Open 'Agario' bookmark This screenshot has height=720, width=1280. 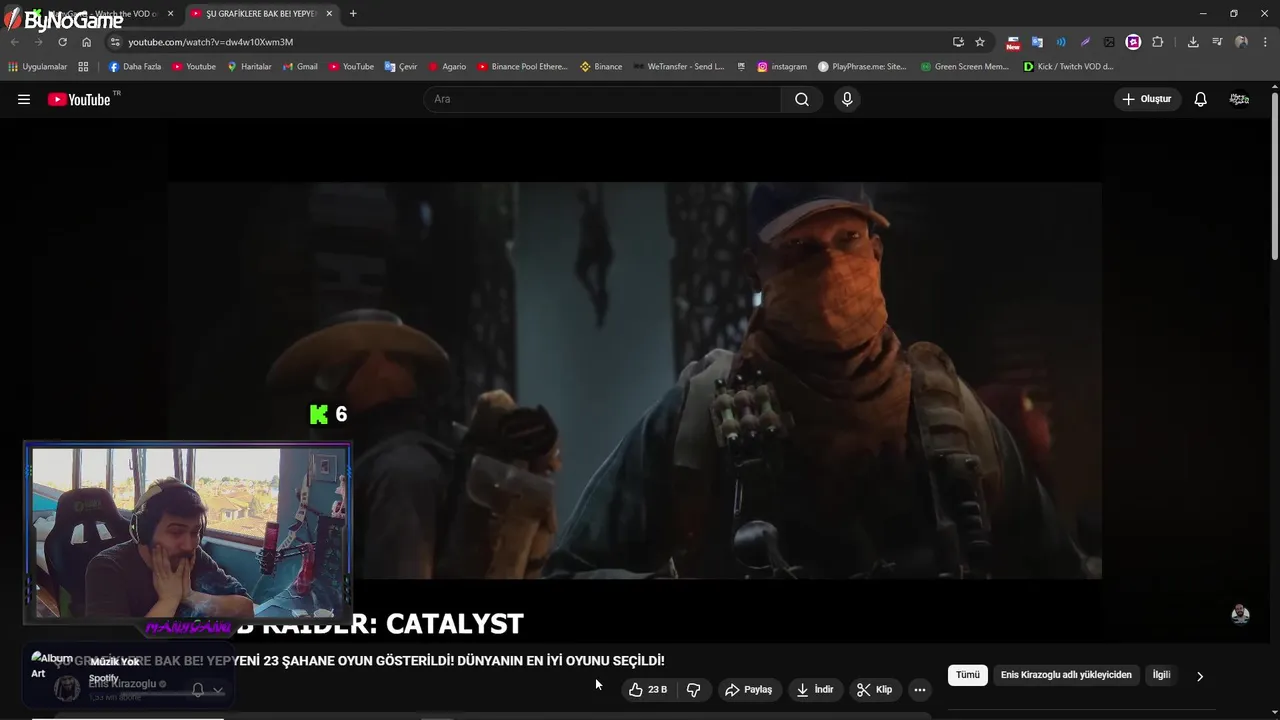[447, 67]
